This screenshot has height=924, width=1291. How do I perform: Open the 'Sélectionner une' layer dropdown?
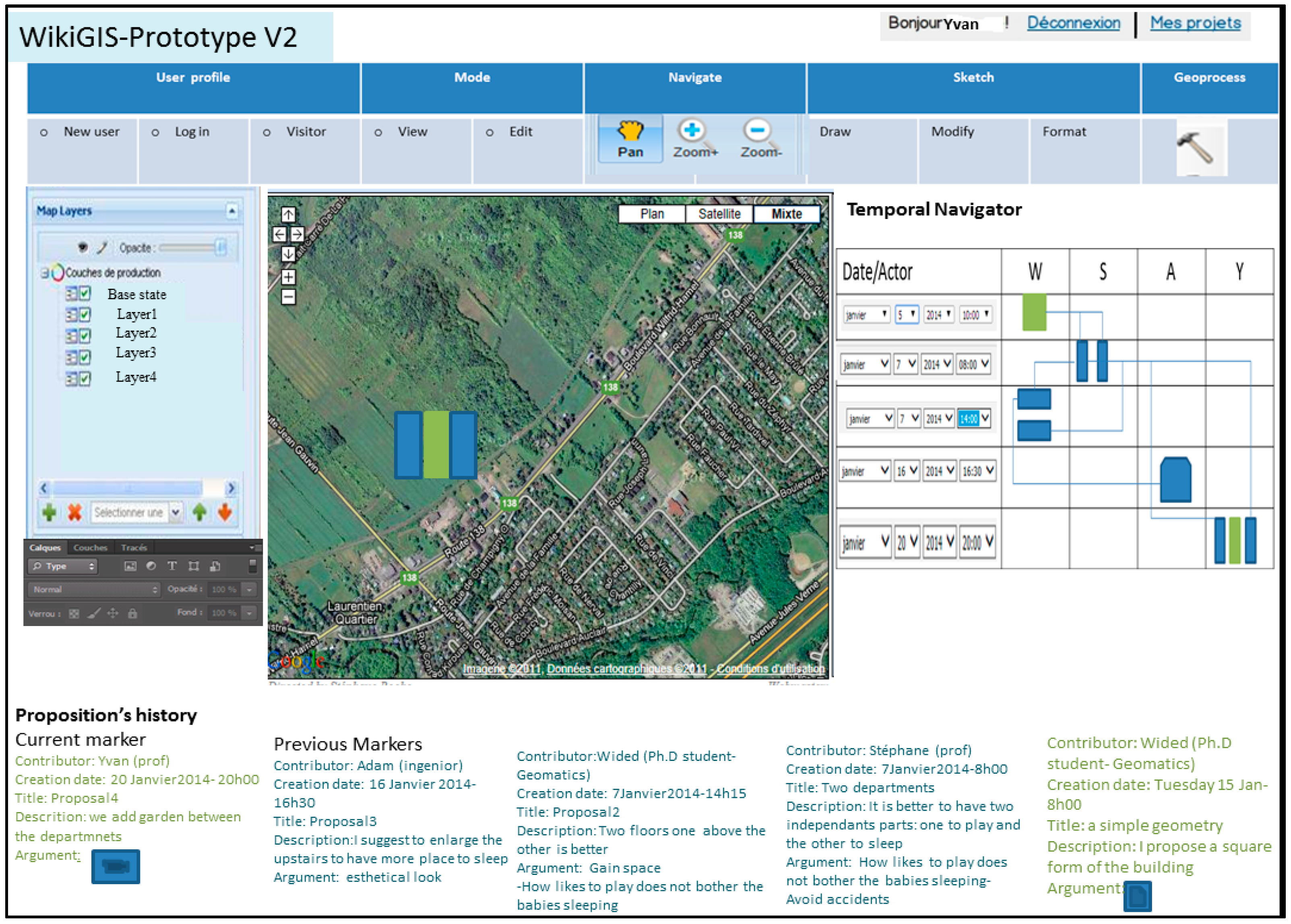tap(176, 512)
